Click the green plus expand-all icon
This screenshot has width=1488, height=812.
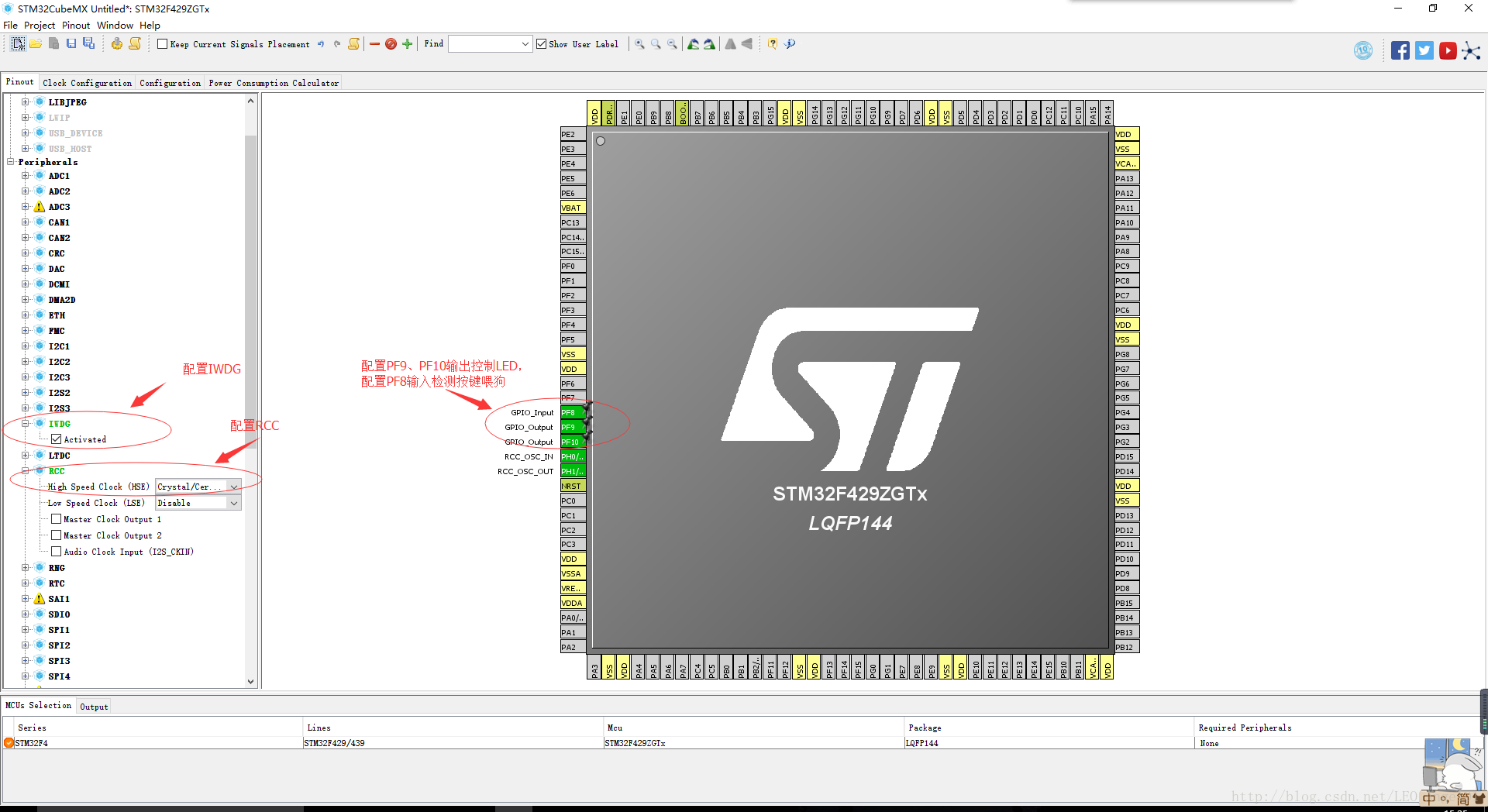pyautogui.click(x=408, y=44)
